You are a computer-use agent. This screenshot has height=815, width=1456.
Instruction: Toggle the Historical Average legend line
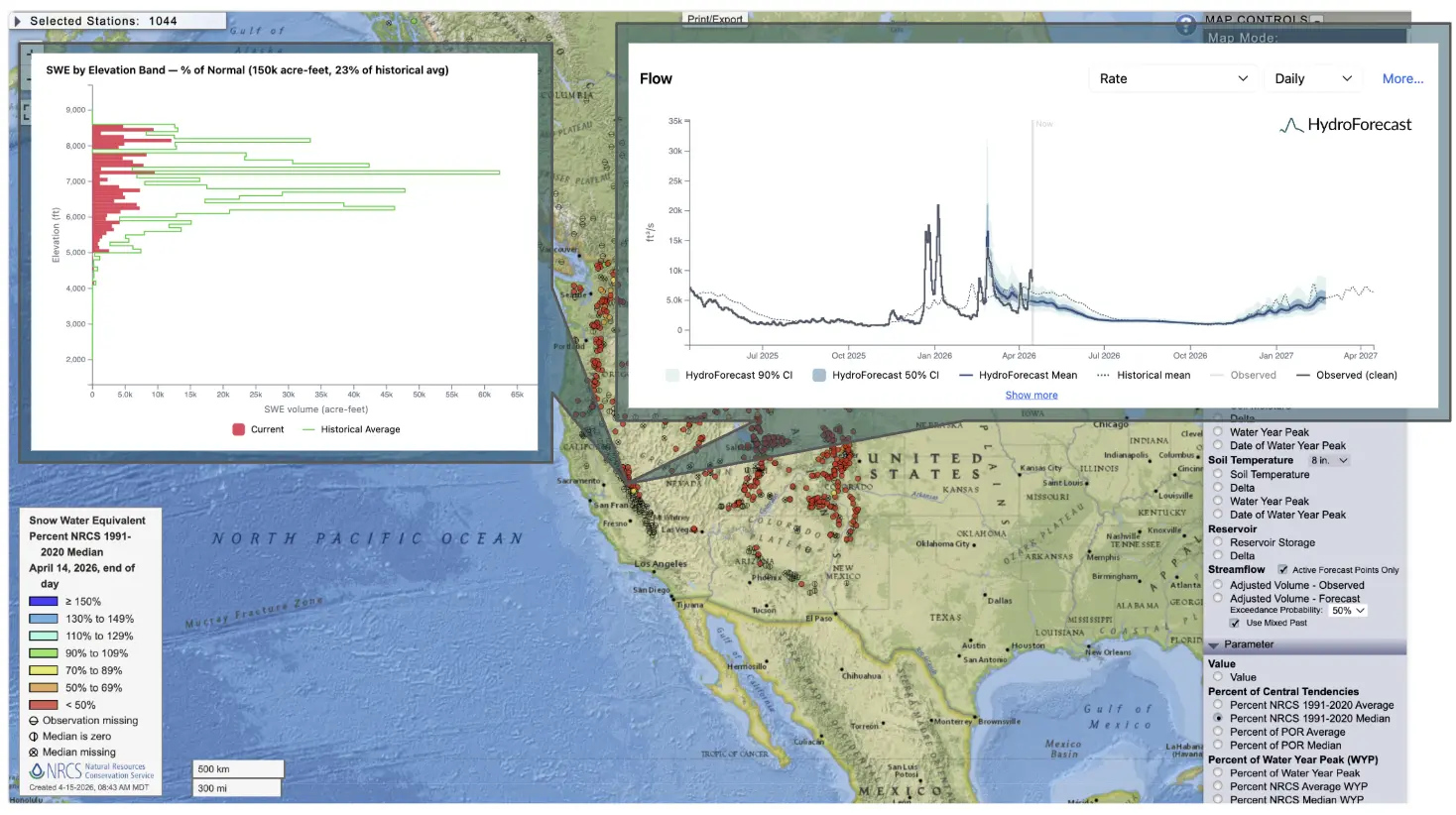tap(308, 429)
